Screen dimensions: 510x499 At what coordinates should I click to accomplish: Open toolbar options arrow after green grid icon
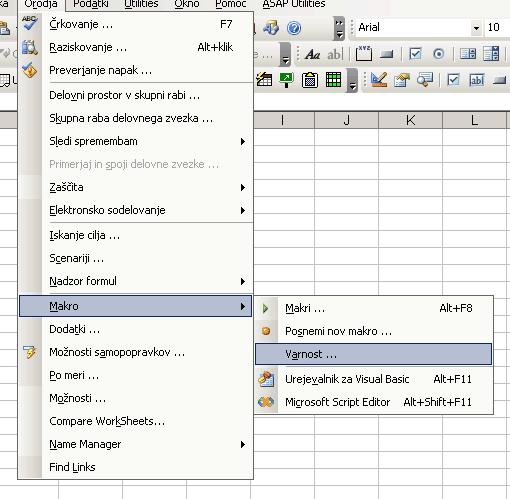click(x=352, y=81)
